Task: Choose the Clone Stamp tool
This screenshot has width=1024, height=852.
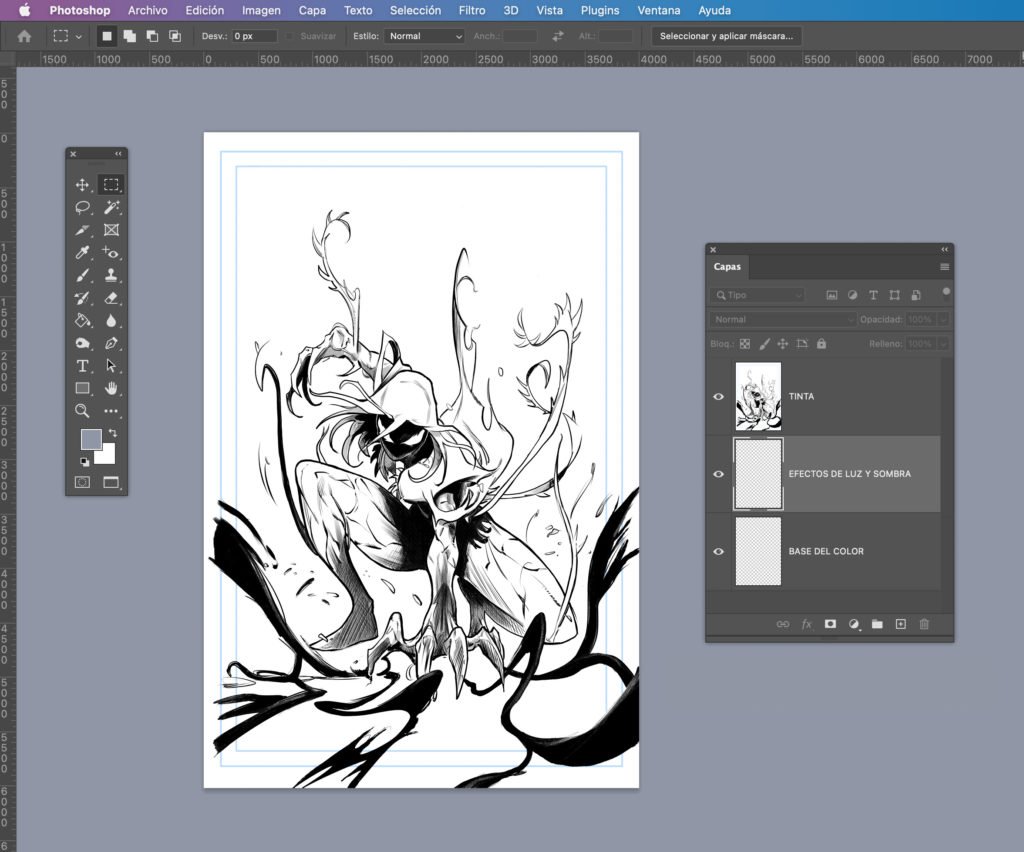Action: (111, 275)
